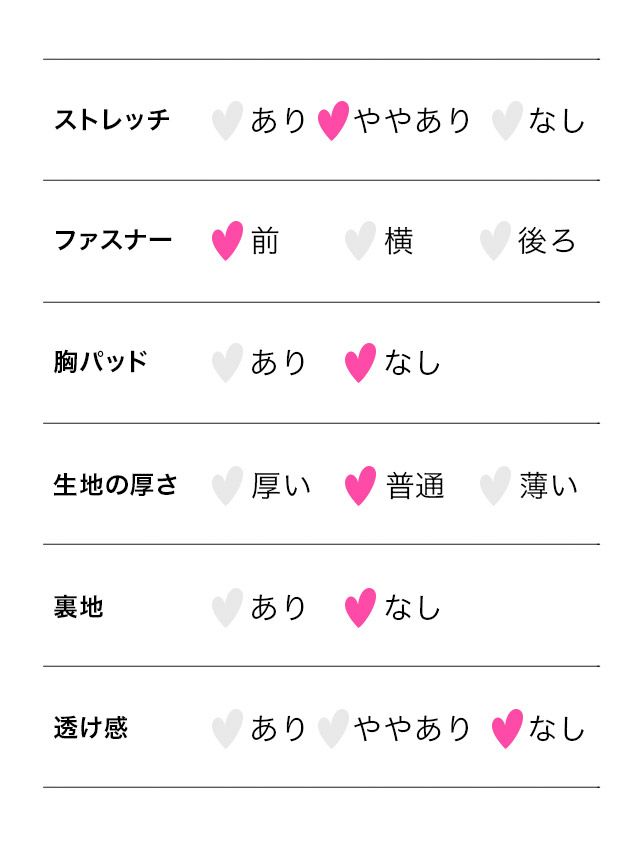Viewport: 640px width, 854px height.
Task: Click the 生地の厚さ row label
Action: [x=115, y=486]
